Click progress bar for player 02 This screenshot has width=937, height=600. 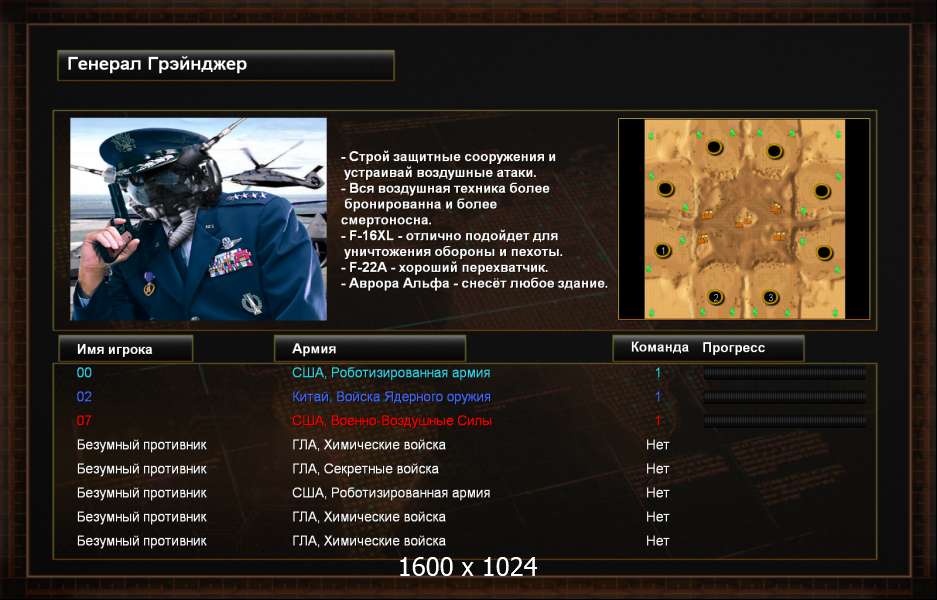(x=785, y=397)
